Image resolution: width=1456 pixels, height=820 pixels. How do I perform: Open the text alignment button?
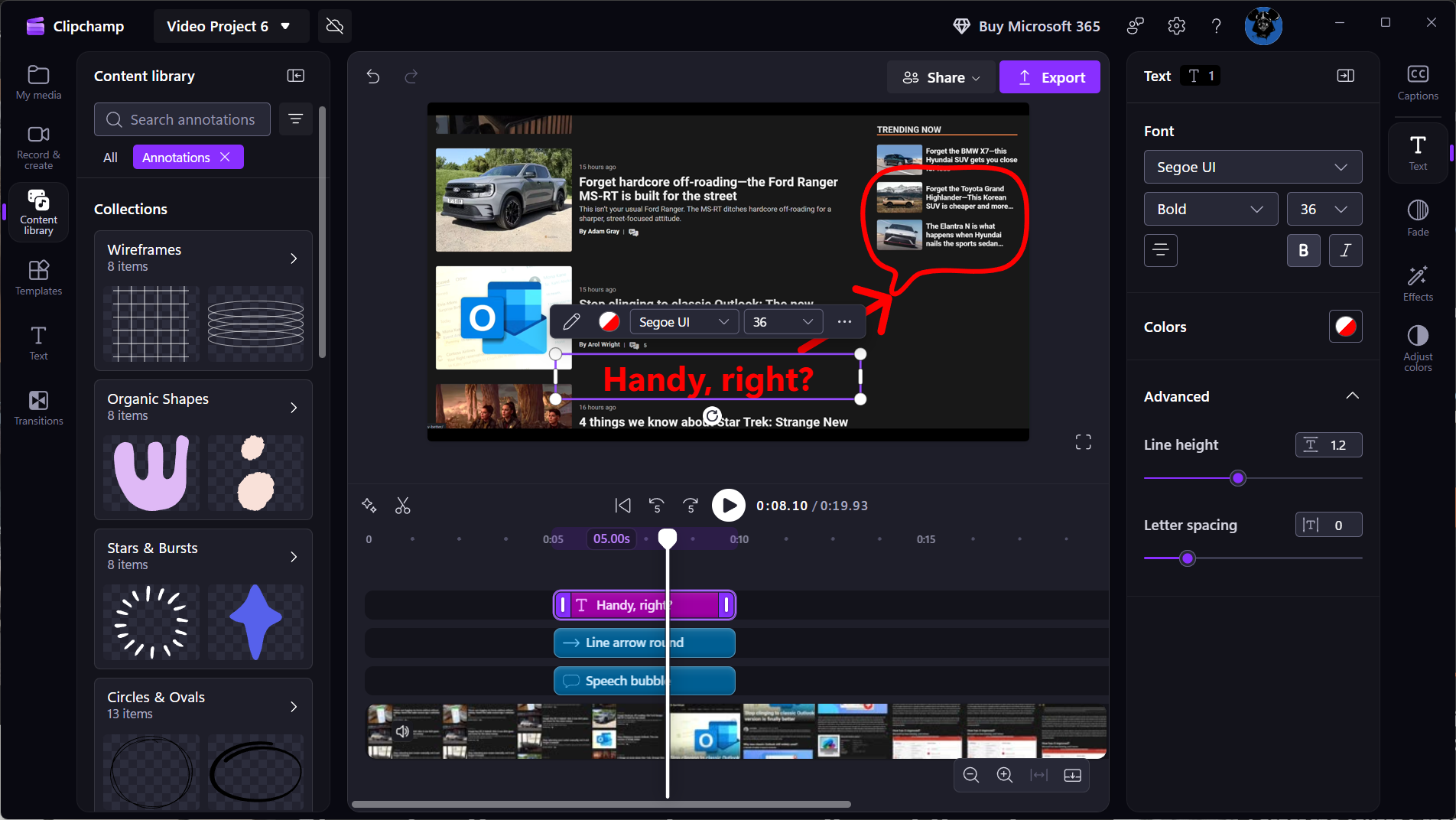tap(1161, 250)
